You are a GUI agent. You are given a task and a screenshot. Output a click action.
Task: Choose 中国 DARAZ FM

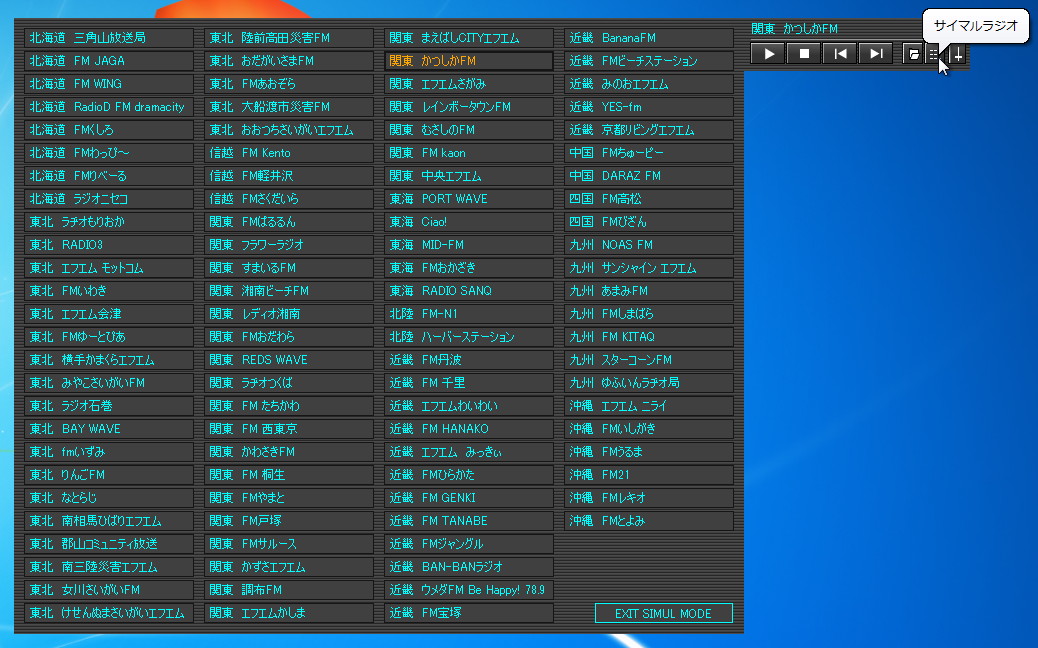[649, 176]
